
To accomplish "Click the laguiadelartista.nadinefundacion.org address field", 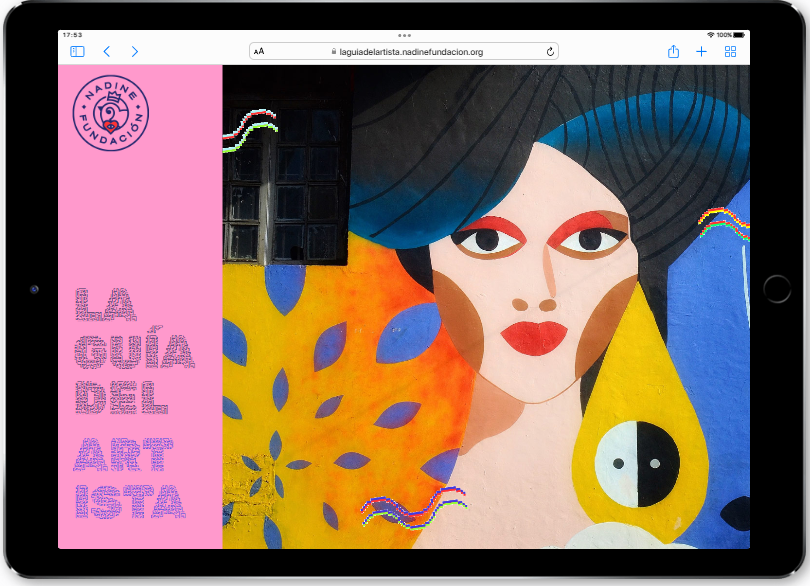I will tap(410, 52).
